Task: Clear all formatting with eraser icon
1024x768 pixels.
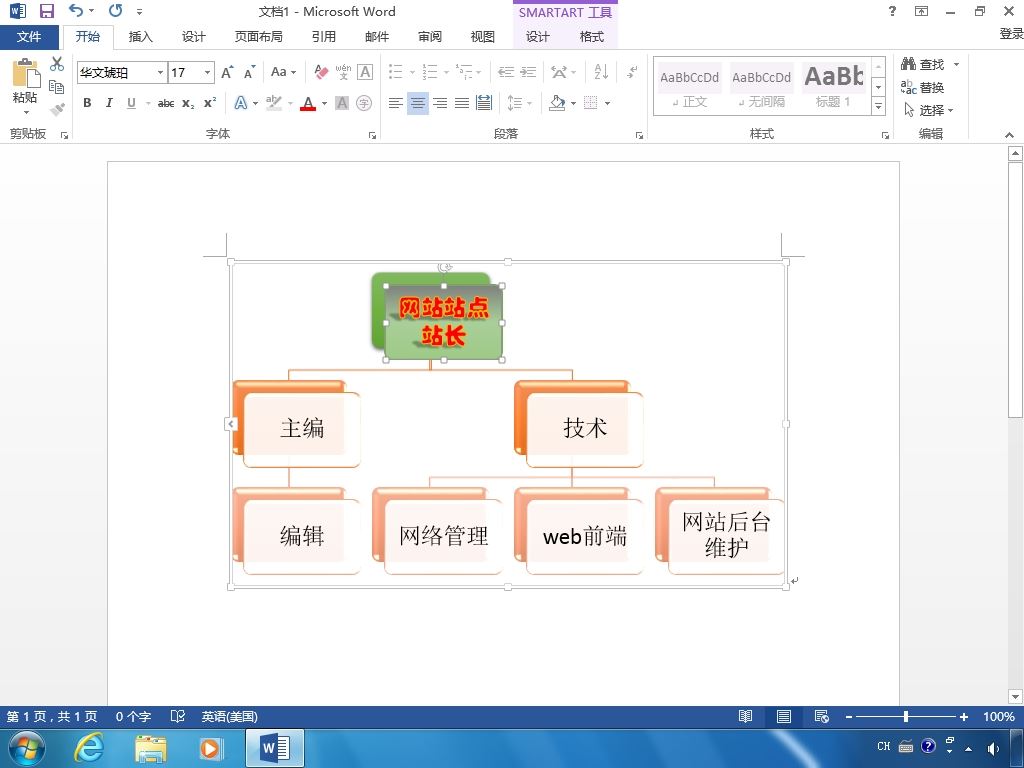Action: 321,72
